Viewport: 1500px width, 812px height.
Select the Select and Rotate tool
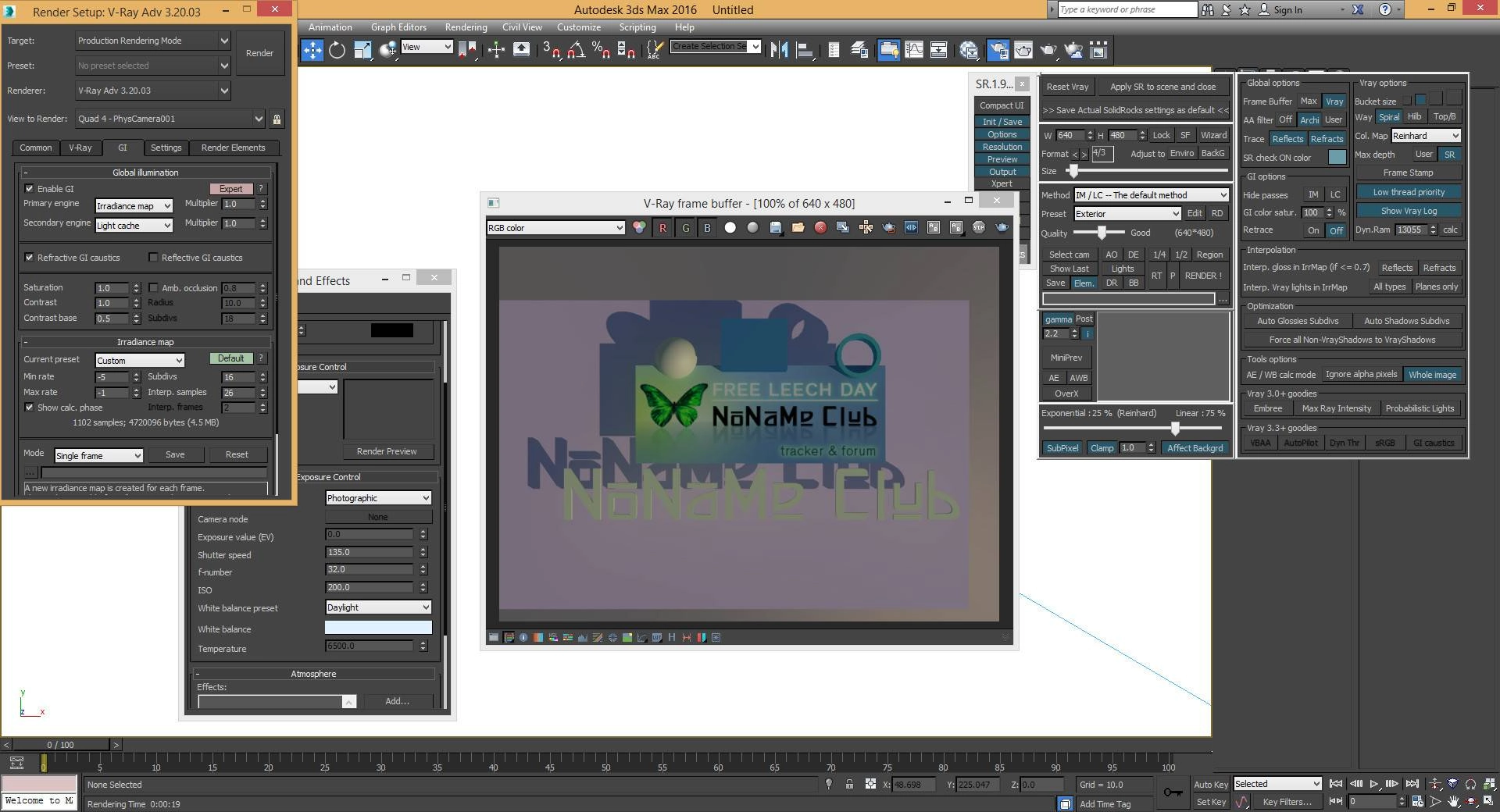pyautogui.click(x=337, y=51)
